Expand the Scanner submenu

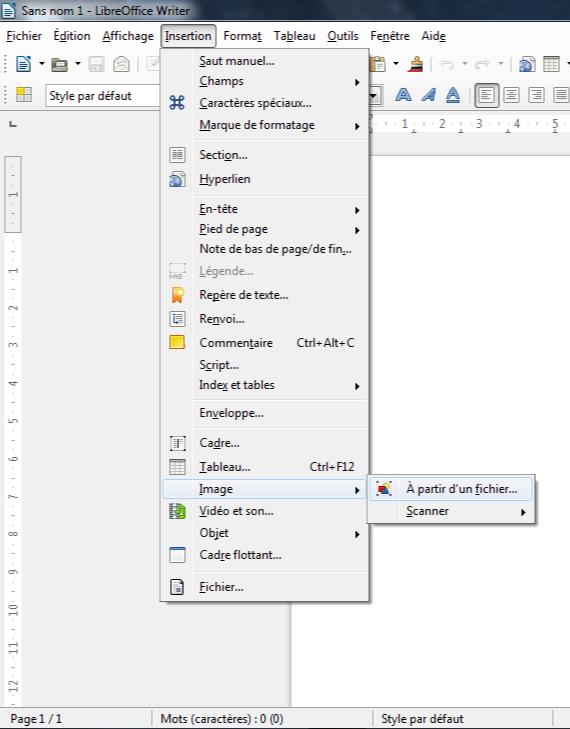pos(451,511)
